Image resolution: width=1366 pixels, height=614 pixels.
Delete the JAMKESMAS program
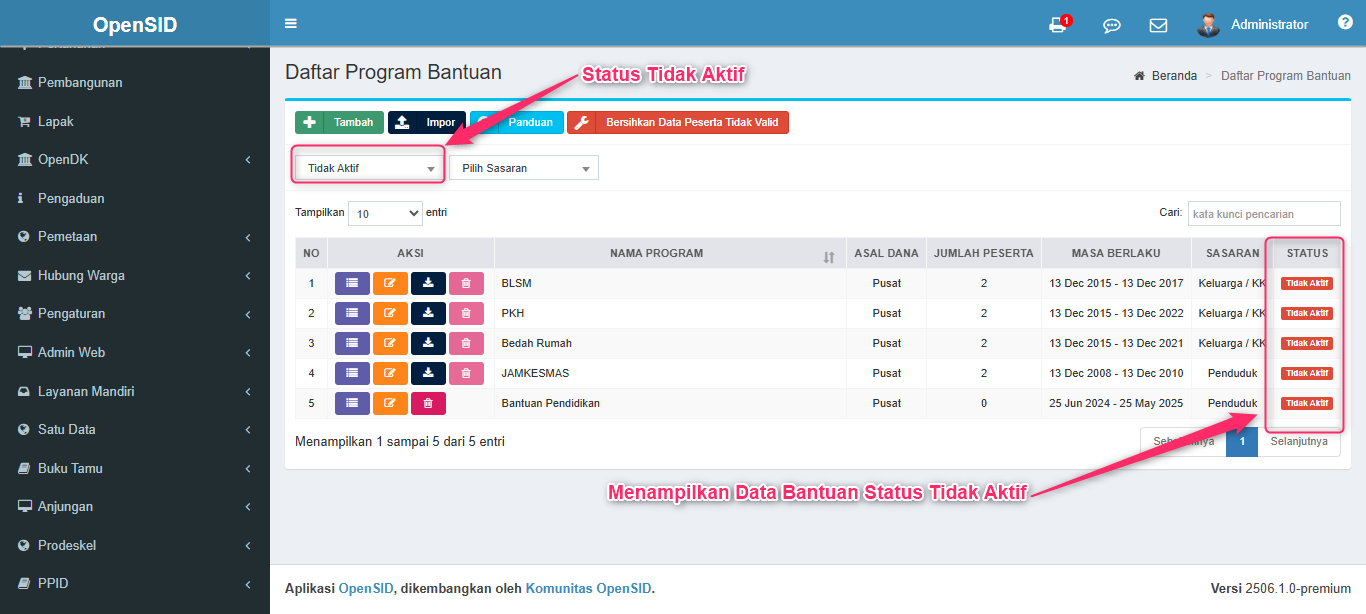point(466,373)
